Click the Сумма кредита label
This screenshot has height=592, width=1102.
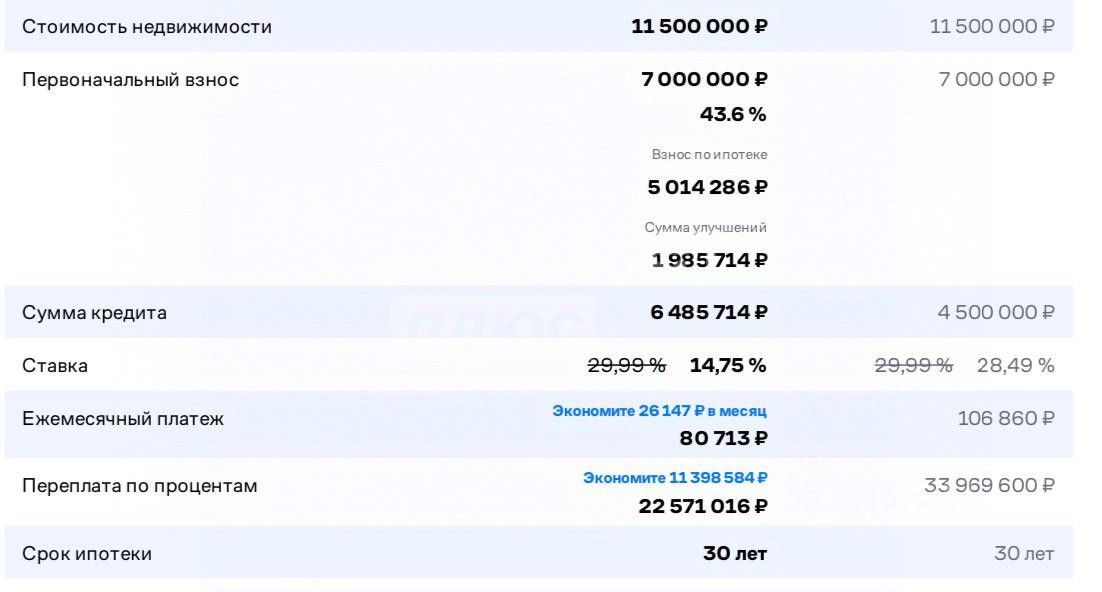coord(94,313)
